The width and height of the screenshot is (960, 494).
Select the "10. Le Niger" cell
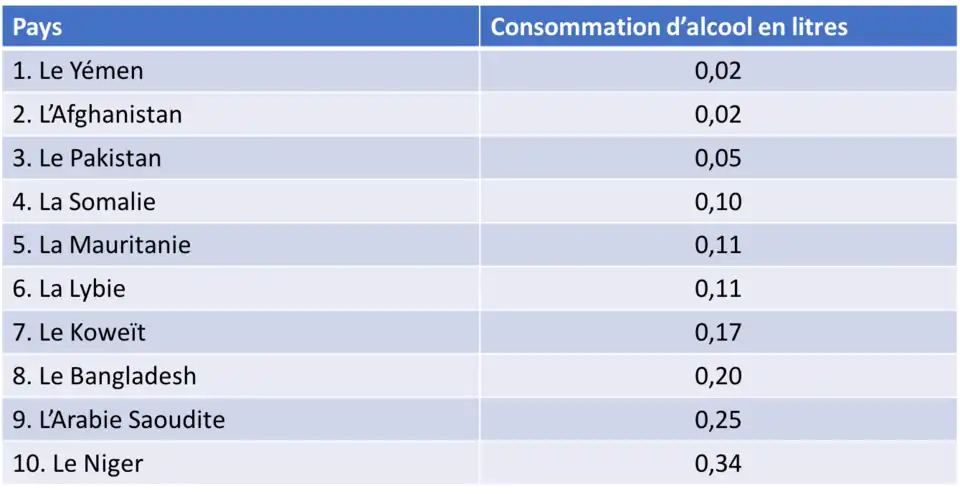coord(78,463)
